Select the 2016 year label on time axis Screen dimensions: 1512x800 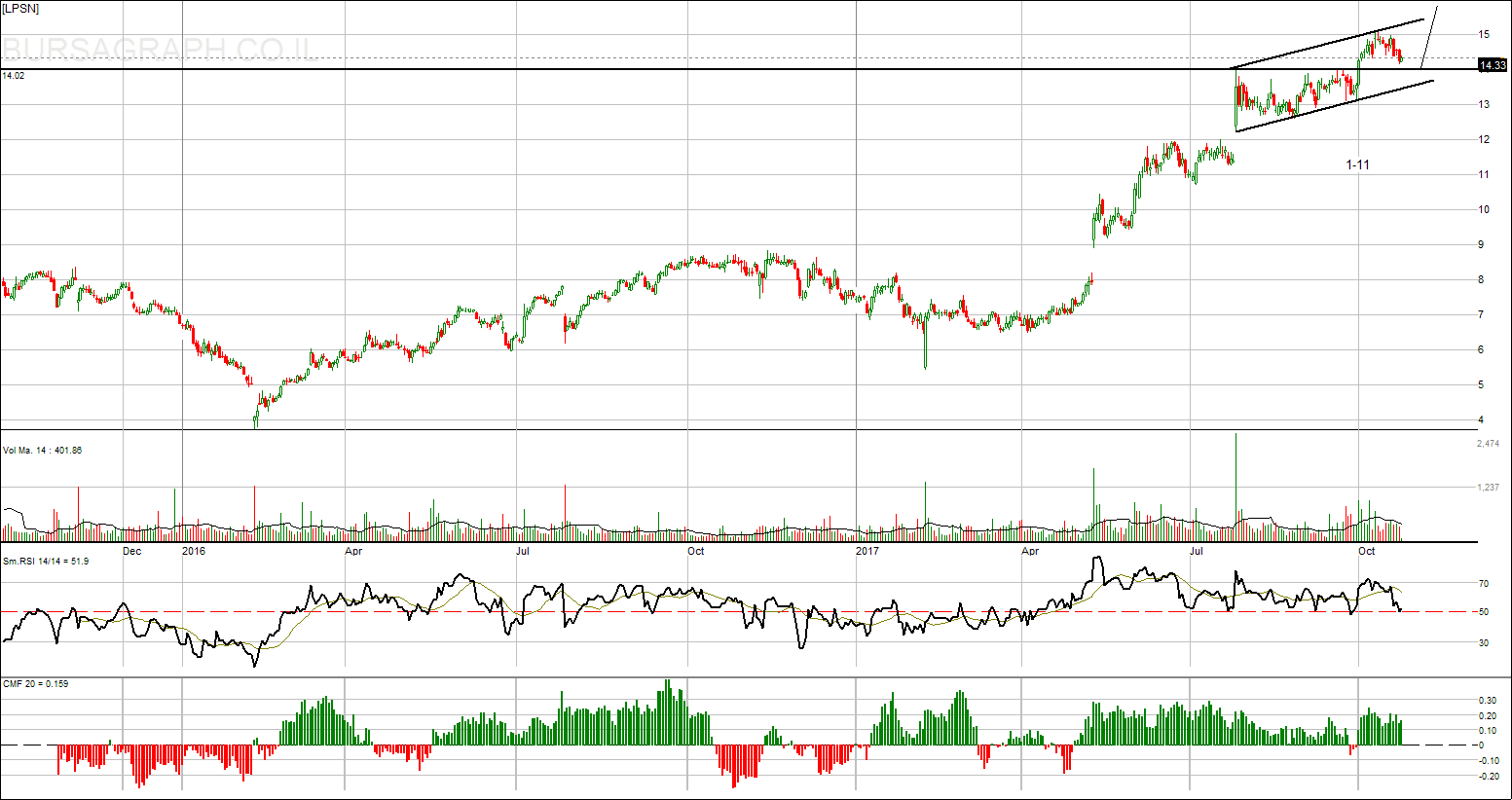[x=194, y=552]
